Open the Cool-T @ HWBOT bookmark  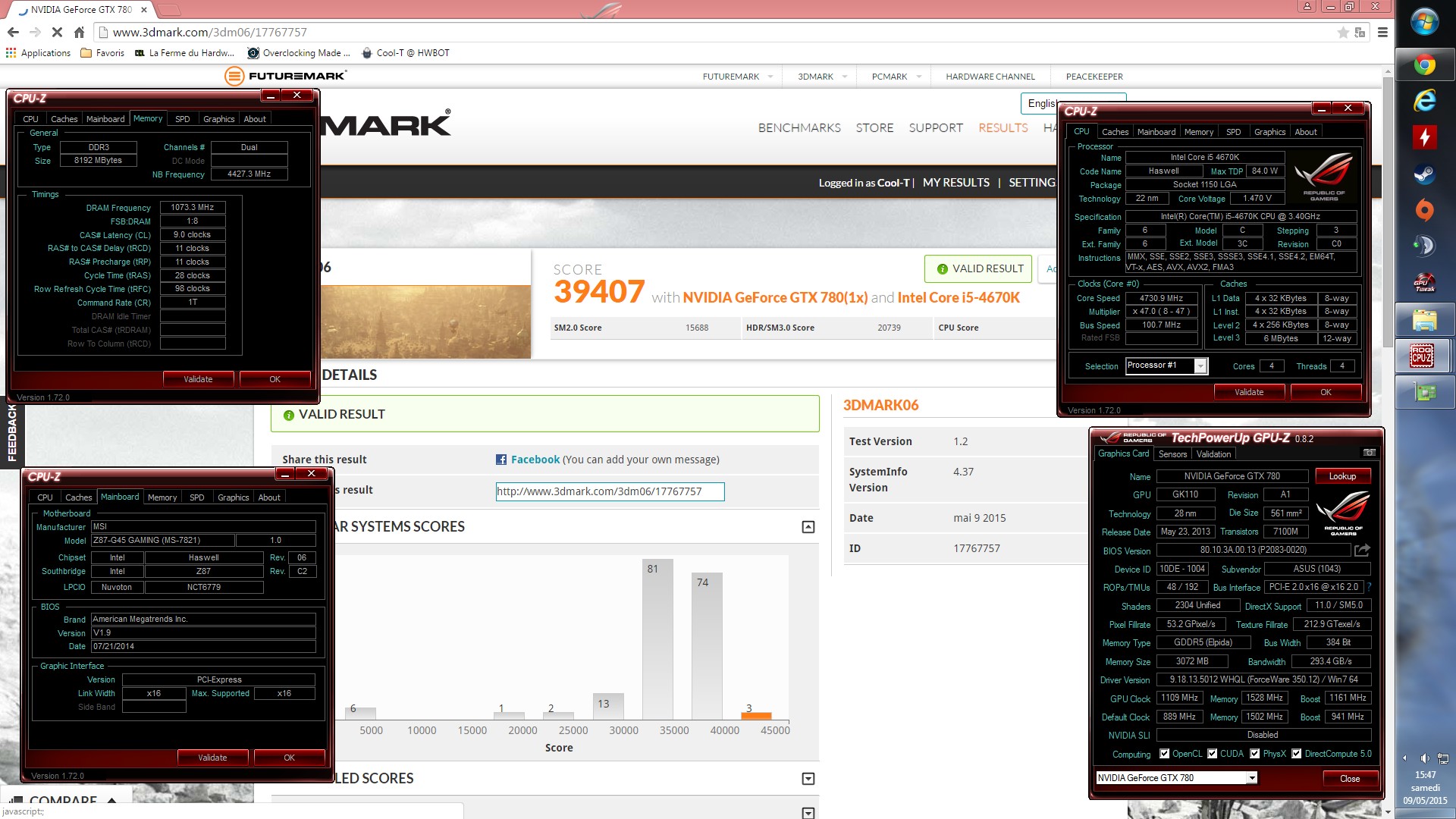coord(406,53)
